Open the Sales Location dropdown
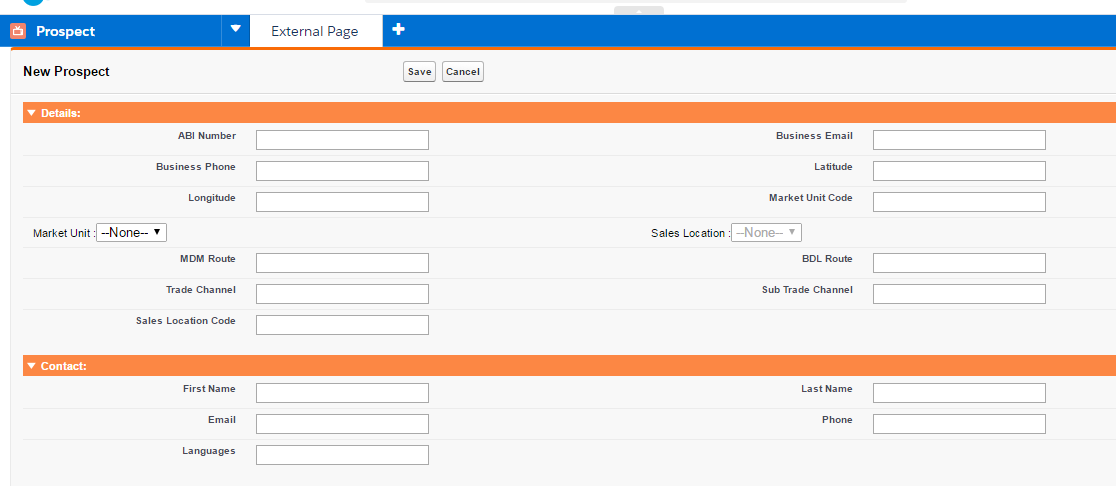 [767, 233]
